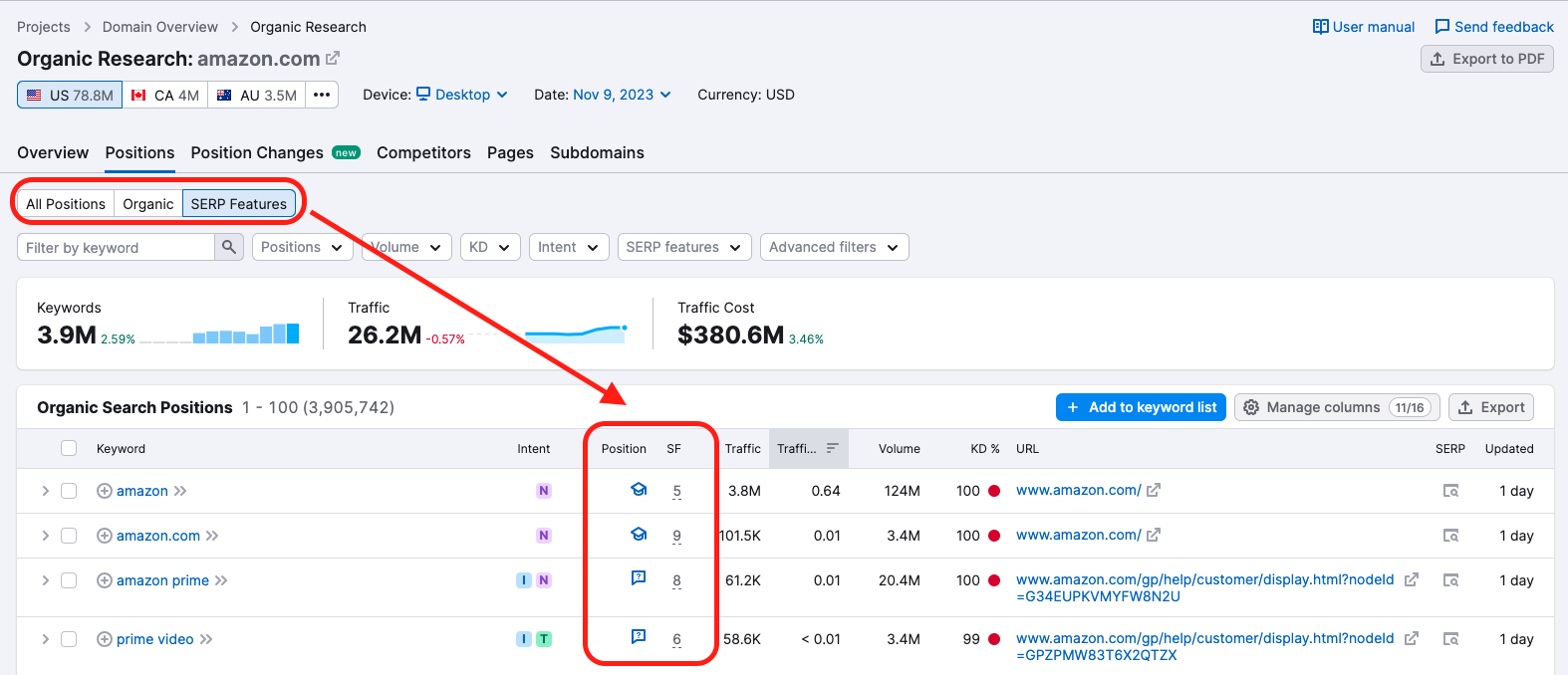The height and width of the screenshot is (675, 1568).
Task: Open external link icon beside amazon.com title
Action: (x=333, y=59)
